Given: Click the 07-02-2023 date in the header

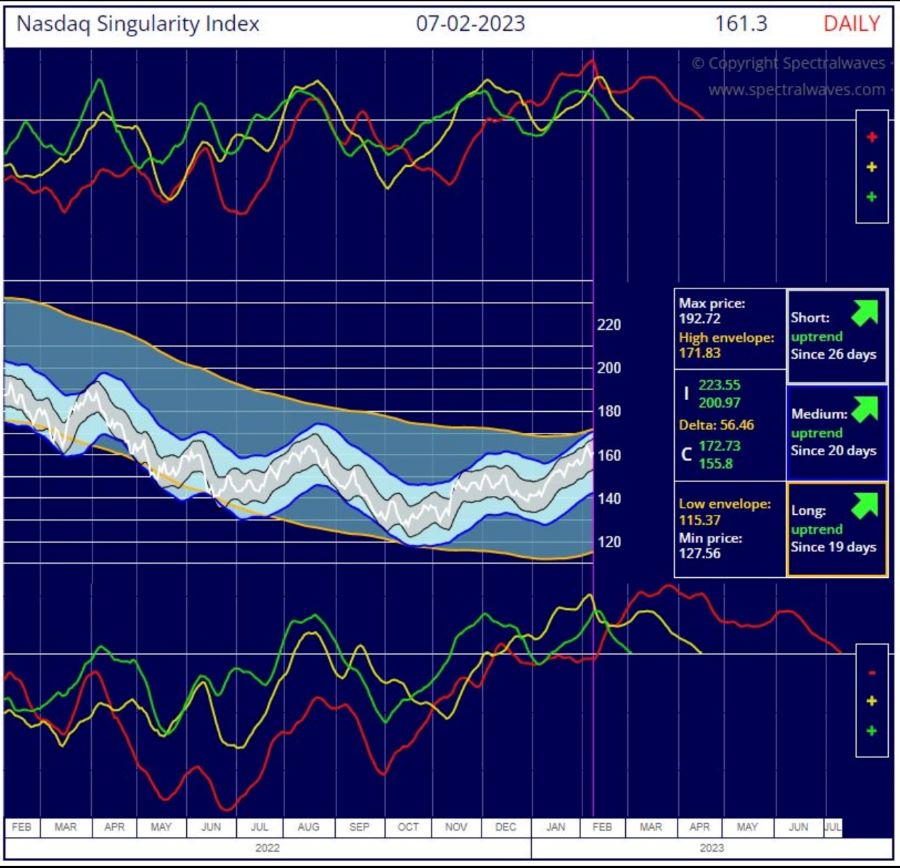Looking at the screenshot, I should 470,24.
